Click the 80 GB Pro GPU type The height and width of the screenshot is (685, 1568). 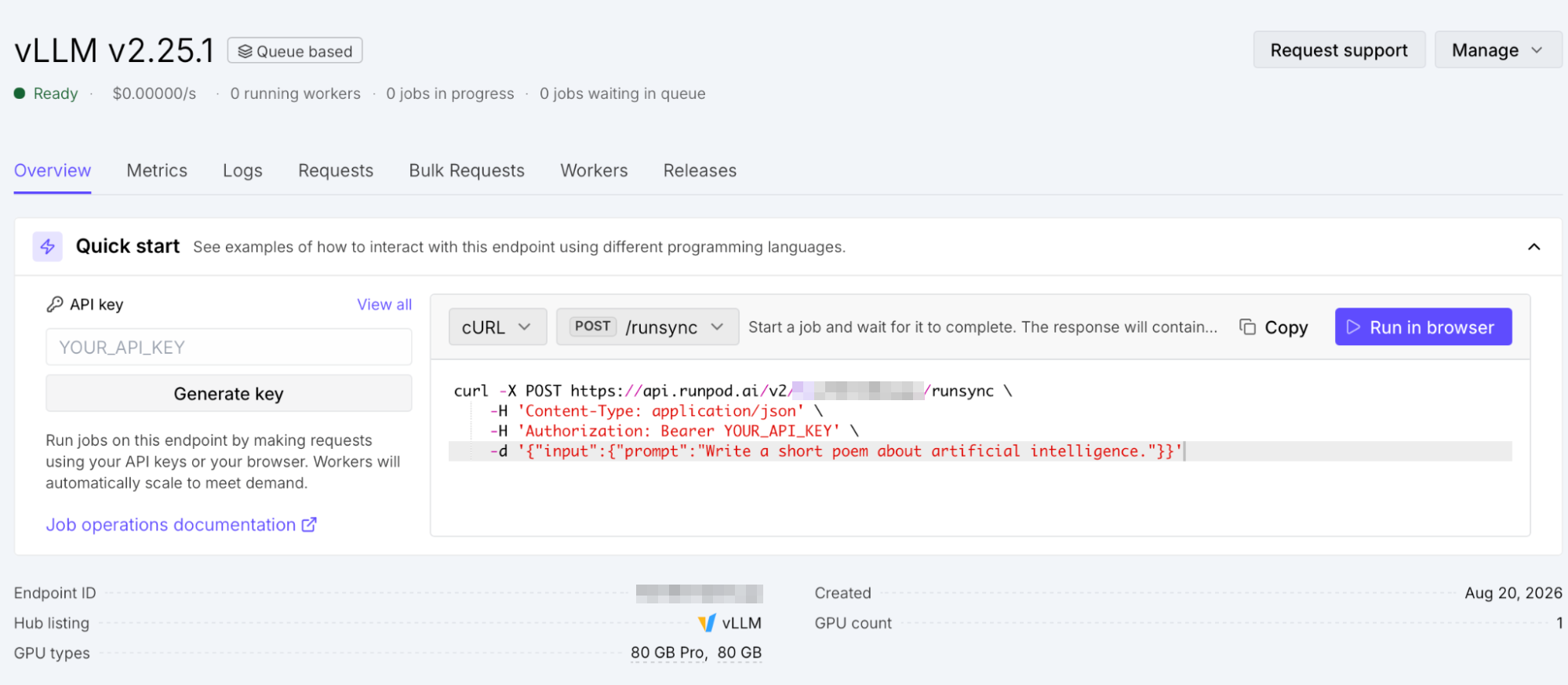coord(669,653)
